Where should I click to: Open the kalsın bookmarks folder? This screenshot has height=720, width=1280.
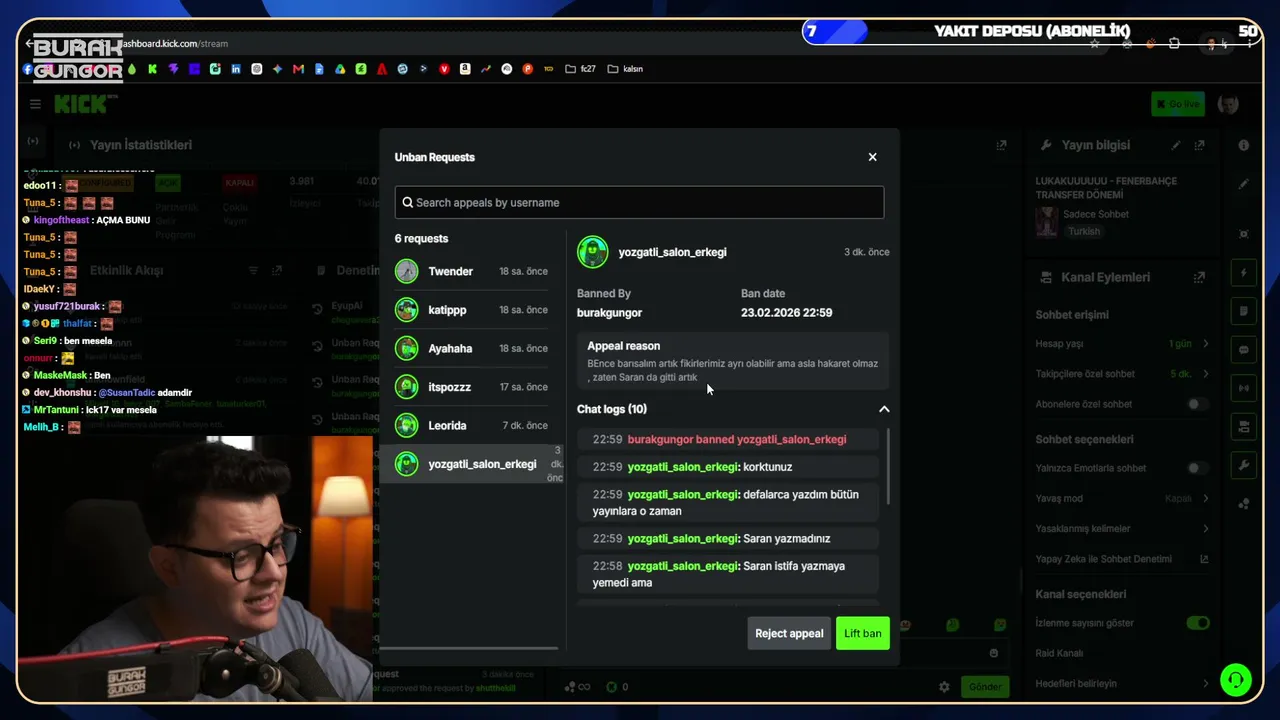click(x=624, y=69)
